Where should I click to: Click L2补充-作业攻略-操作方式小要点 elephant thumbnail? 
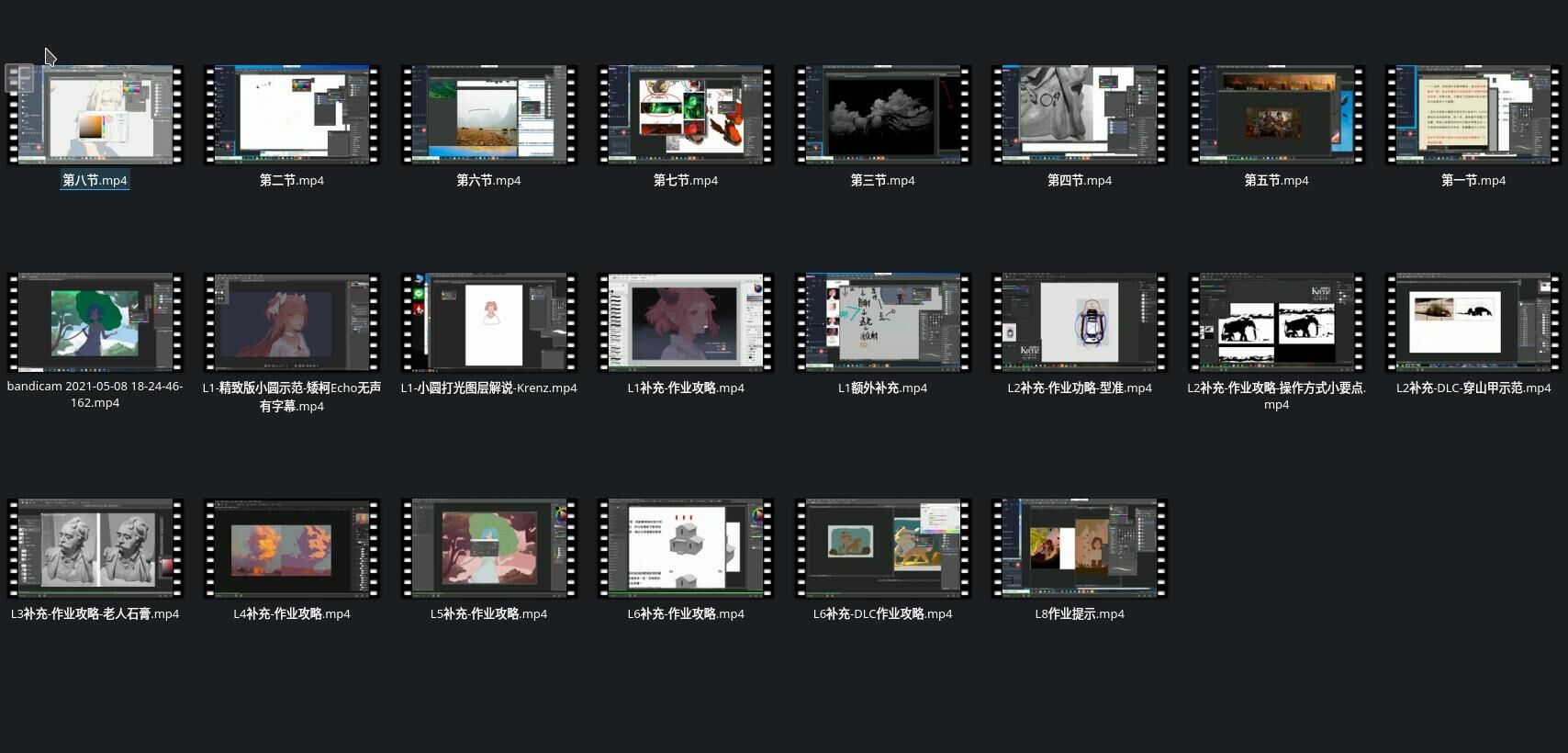pos(1276,322)
